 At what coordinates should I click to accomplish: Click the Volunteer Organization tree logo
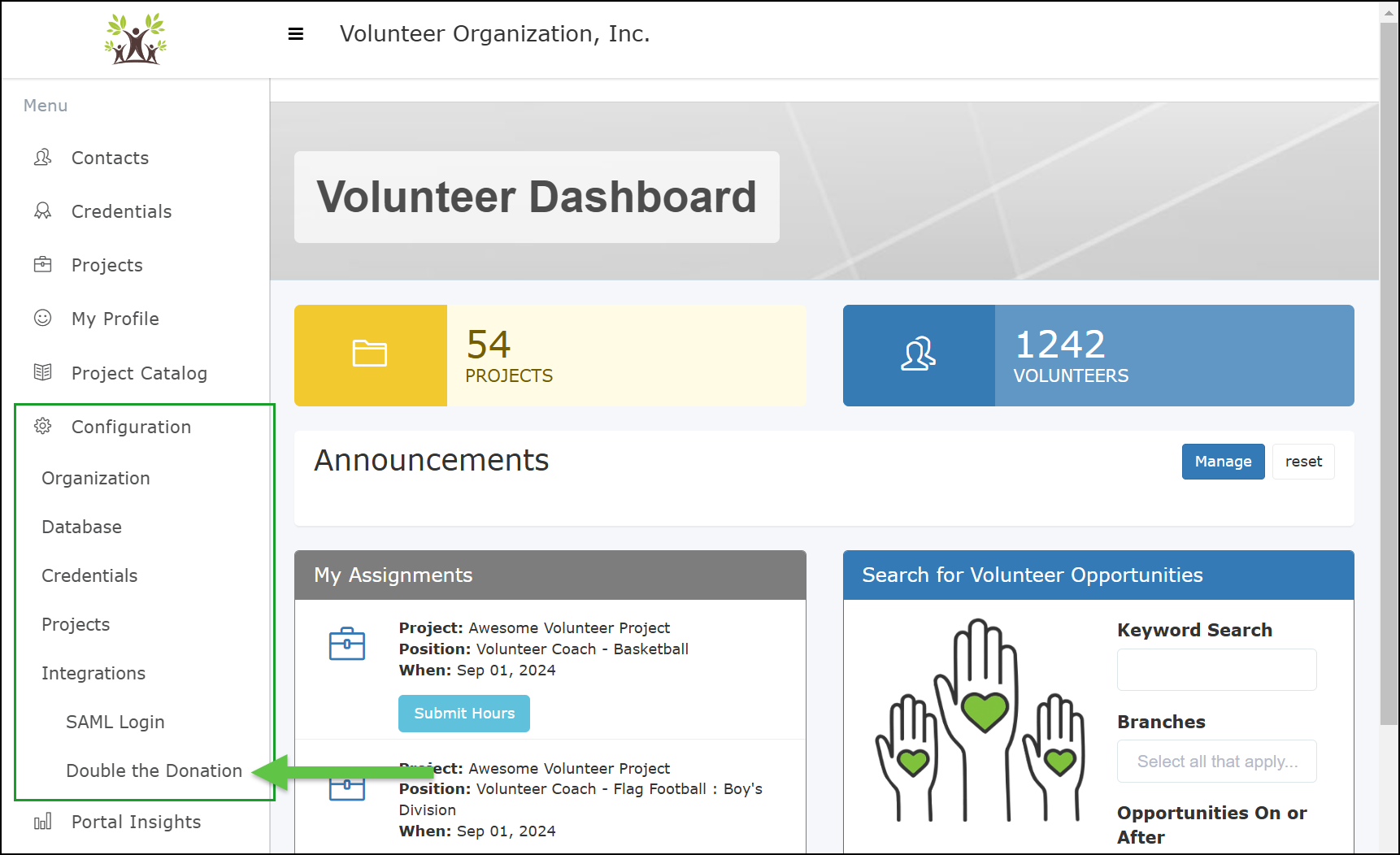135,40
